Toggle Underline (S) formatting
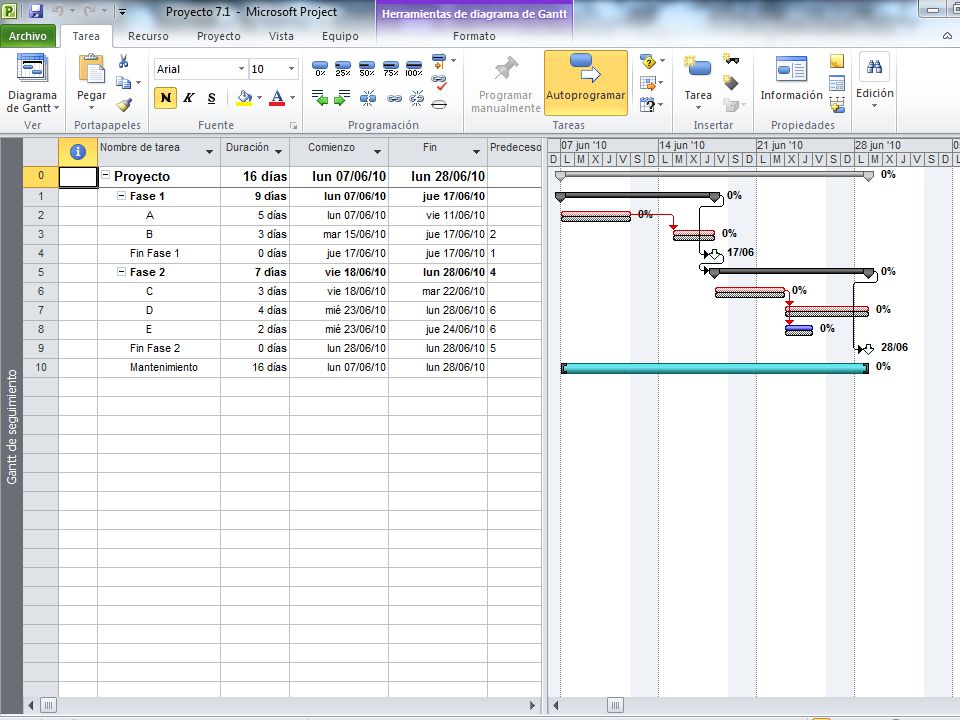 click(x=211, y=98)
